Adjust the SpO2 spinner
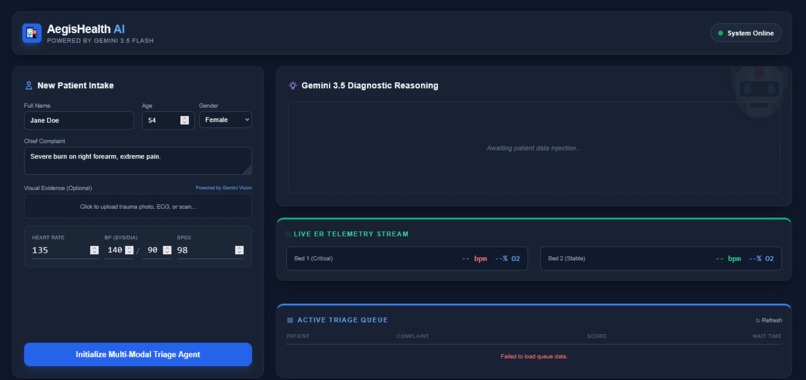806x380 pixels. 239,250
